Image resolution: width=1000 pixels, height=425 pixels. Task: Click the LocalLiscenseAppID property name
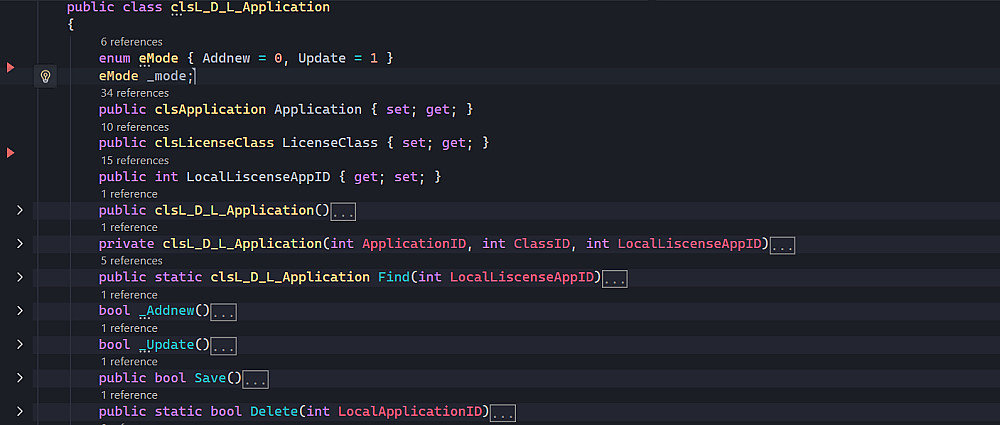click(x=258, y=177)
